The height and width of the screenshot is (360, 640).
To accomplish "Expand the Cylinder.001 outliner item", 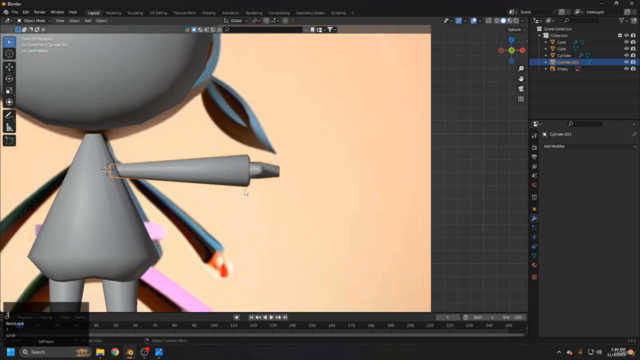I will (x=546, y=62).
